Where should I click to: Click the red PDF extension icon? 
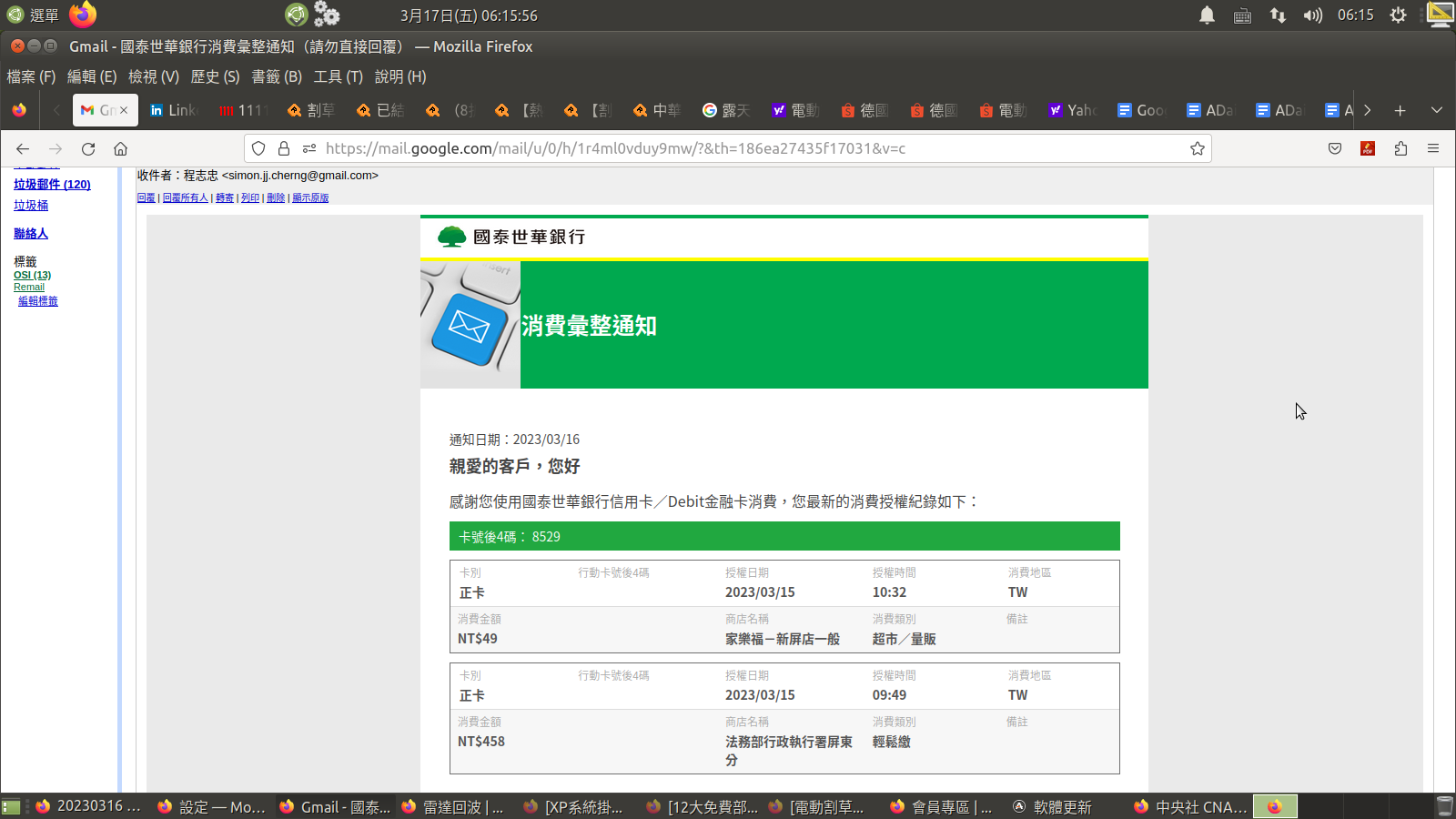1368,148
